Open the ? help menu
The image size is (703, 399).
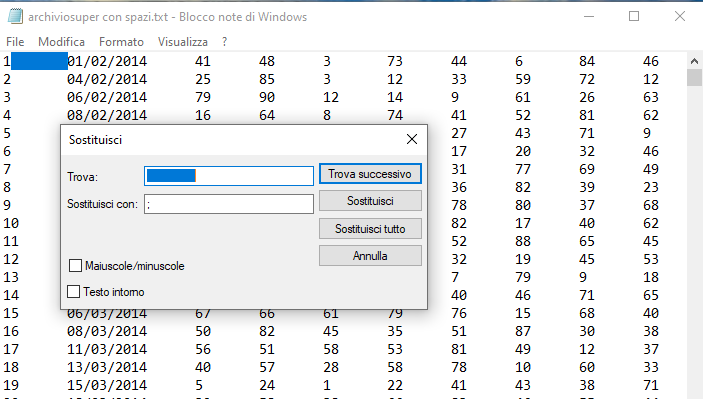(224, 42)
